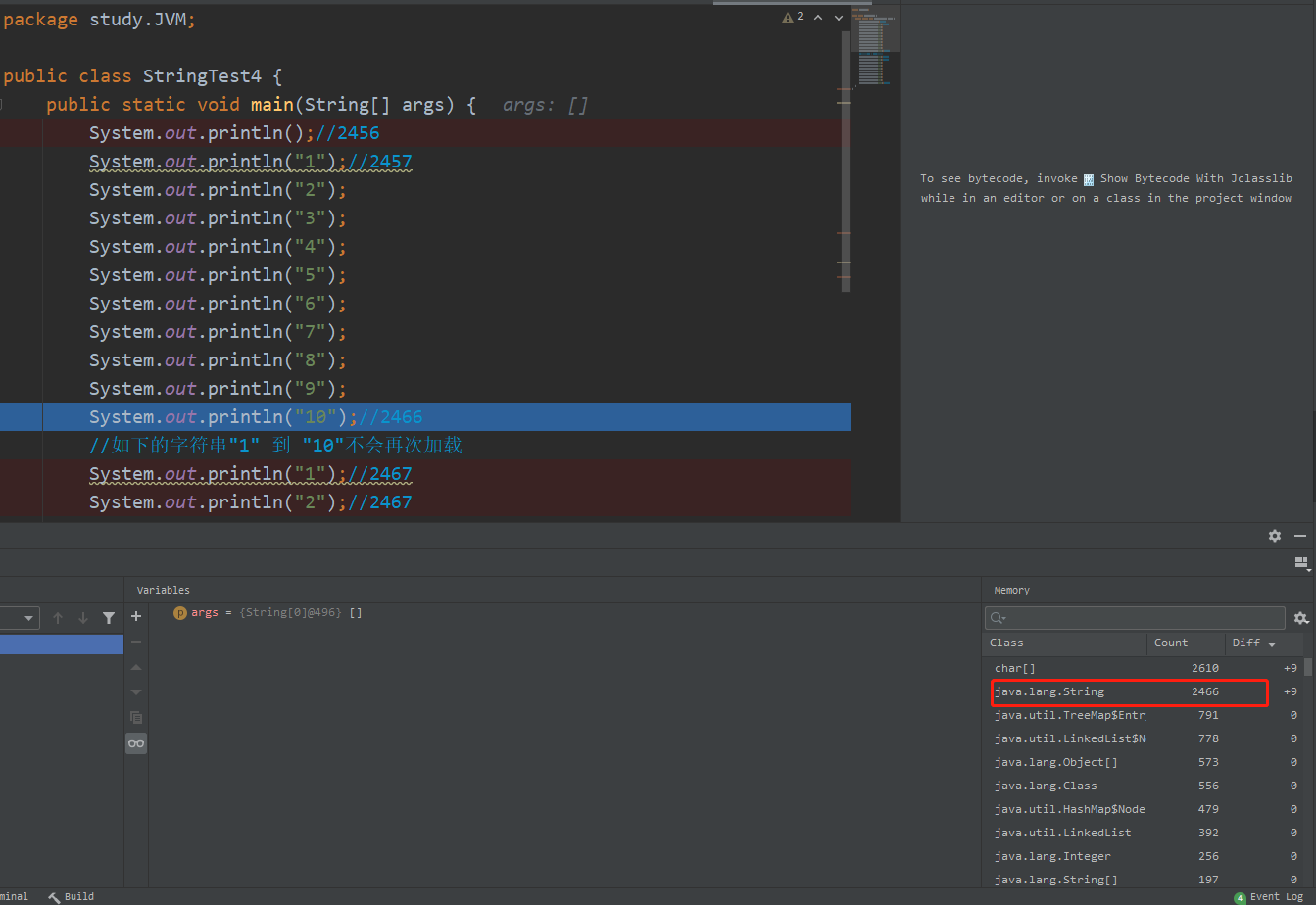The width and height of the screenshot is (1316, 905).
Task: Click the println("5") code line
Action: click(x=218, y=275)
